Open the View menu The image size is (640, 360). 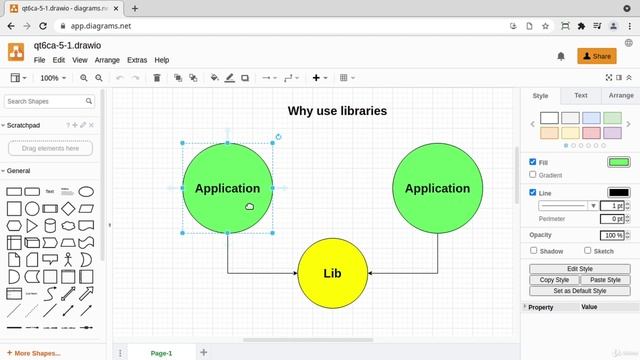[x=80, y=60]
